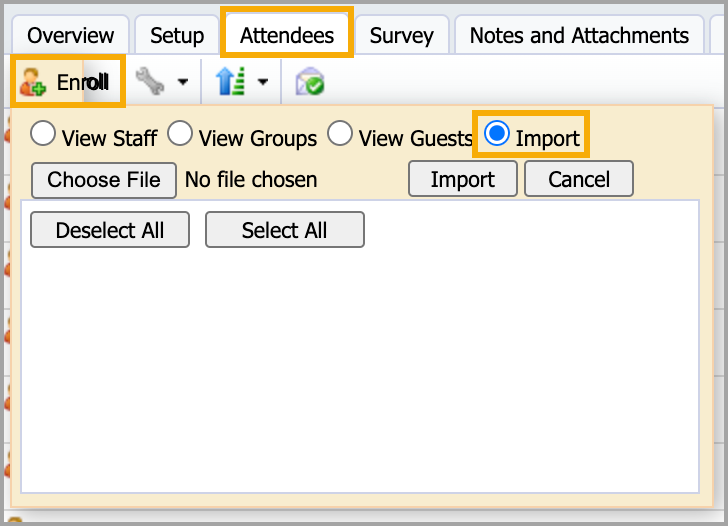Click the Choose File button

tap(104, 180)
